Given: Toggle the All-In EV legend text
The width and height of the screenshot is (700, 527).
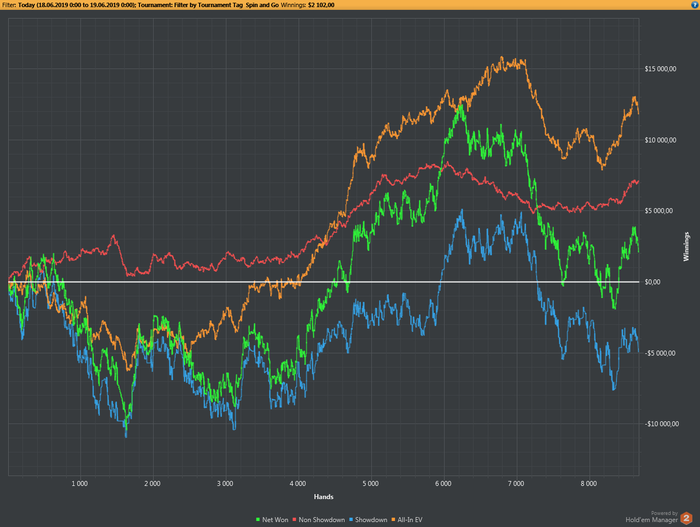Looking at the screenshot, I should (410, 519).
